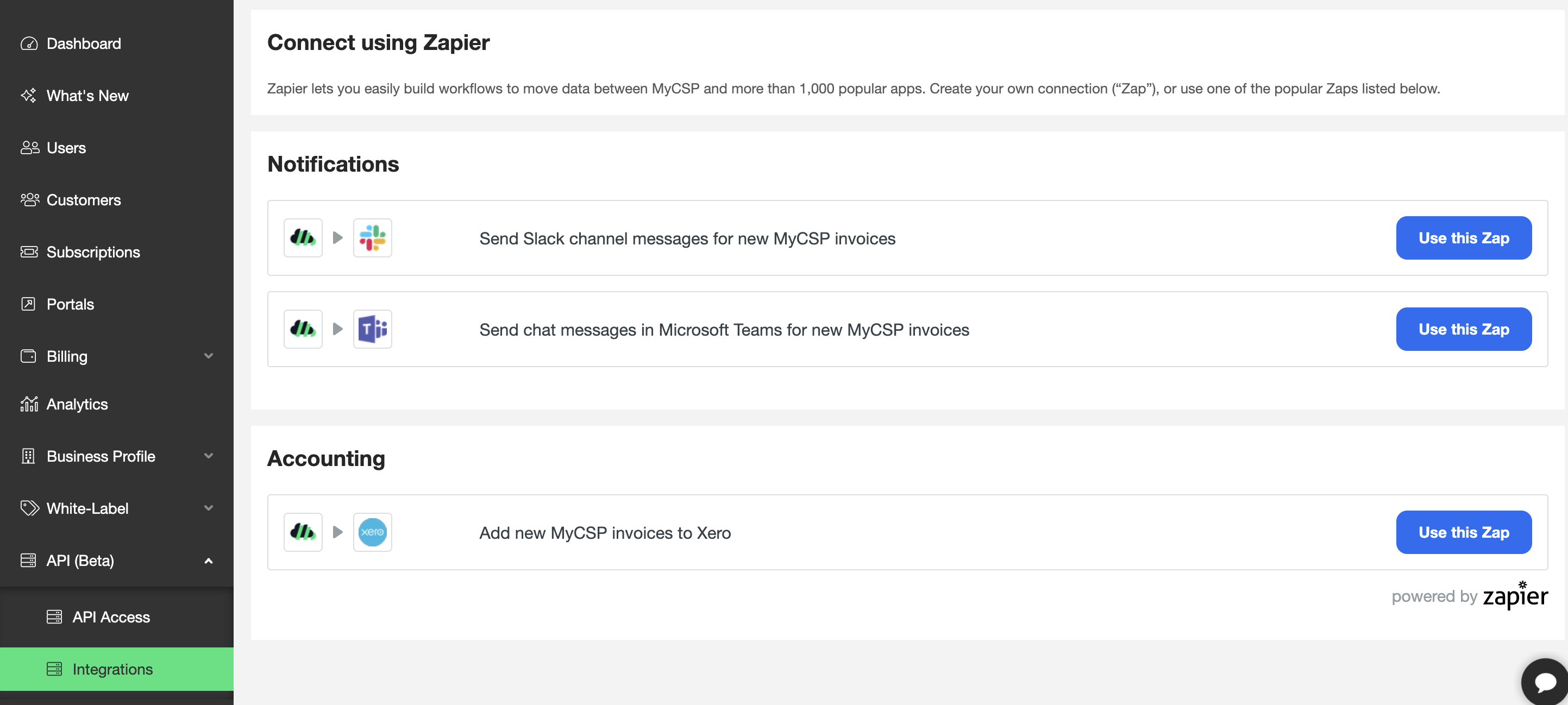Expand the White-Label submenu
The width and height of the screenshot is (1568, 705).
pos(208,508)
